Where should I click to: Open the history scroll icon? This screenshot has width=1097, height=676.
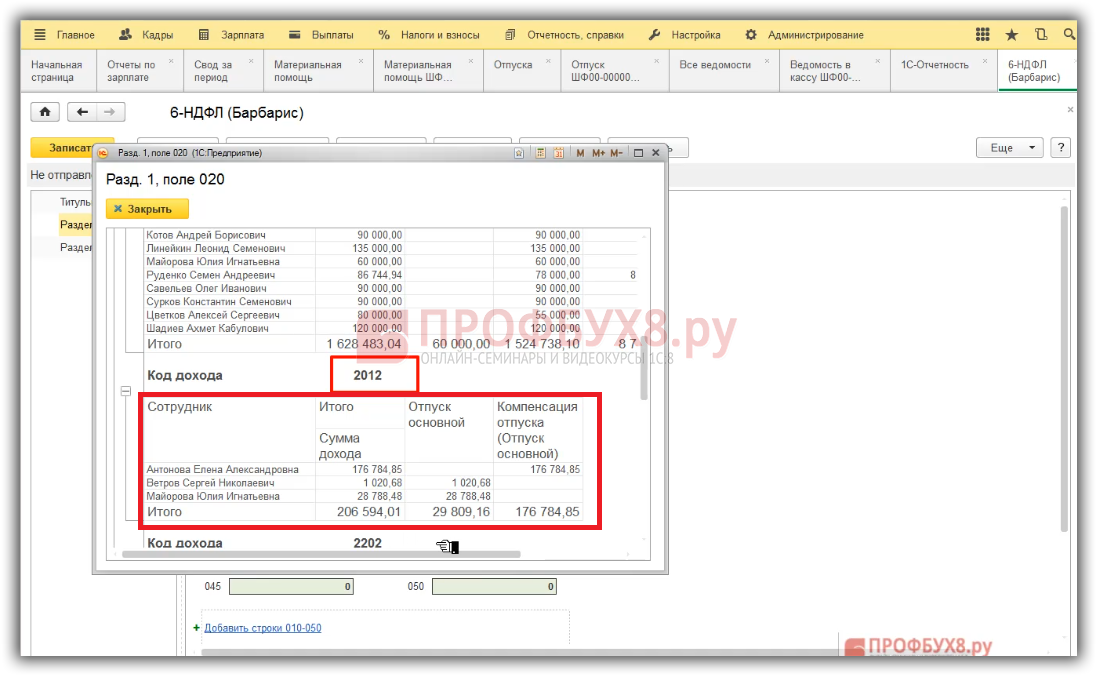pos(1041,35)
